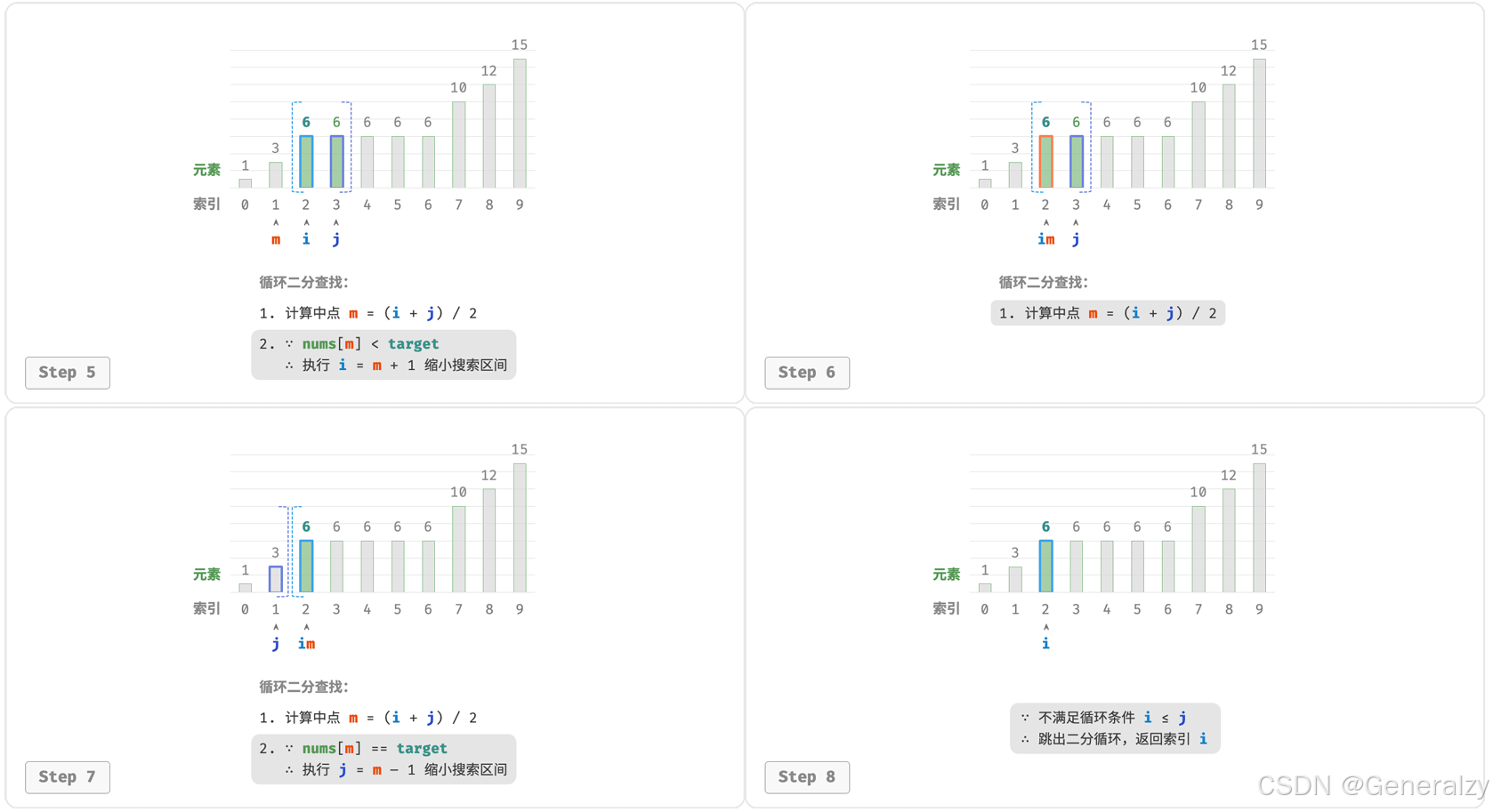
Task: Click the green '元素' axis label in Step 5
Action: tap(206, 170)
